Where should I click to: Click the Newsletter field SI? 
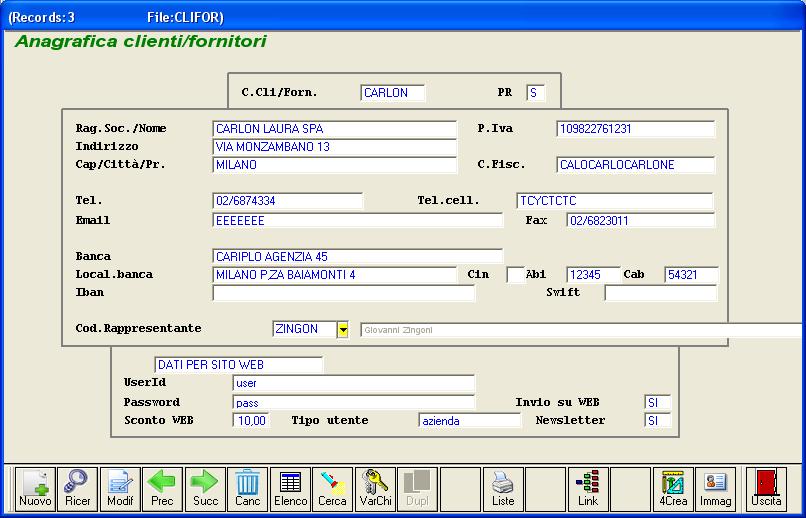(x=657, y=421)
